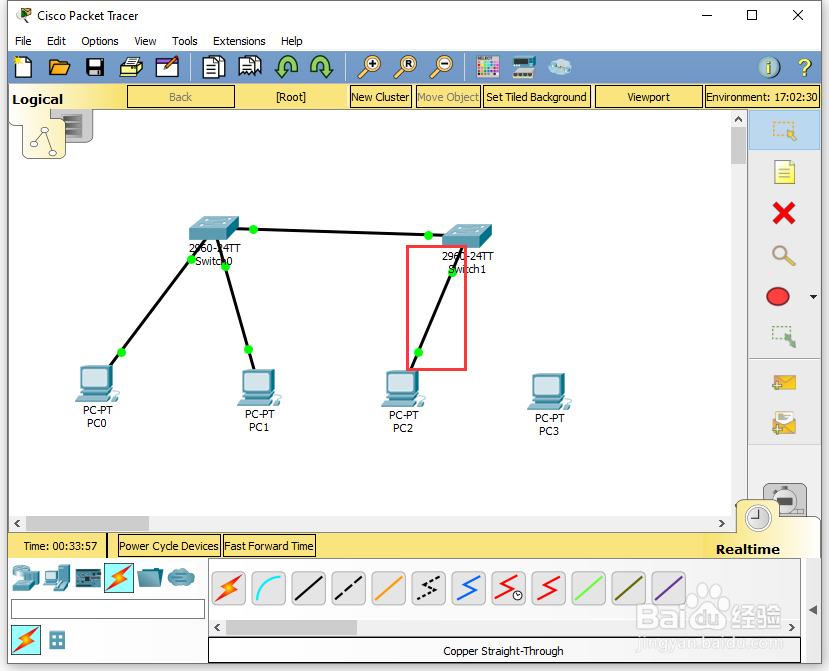Open the Help menu
The height and width of the screenshot is (671, 829).
[291, 41]
